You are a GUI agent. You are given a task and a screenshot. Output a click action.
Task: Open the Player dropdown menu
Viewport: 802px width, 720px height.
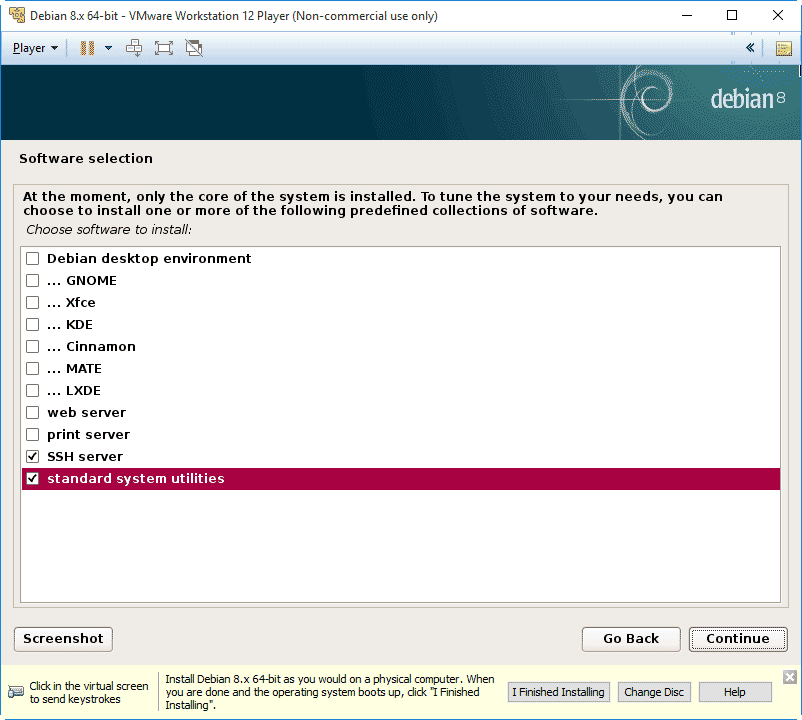35,48
